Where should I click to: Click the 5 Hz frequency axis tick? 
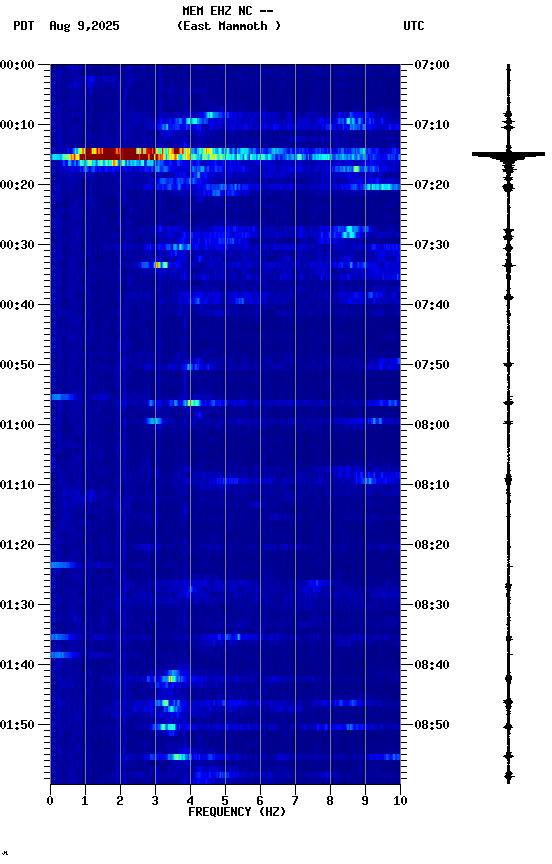coord(225,801)
